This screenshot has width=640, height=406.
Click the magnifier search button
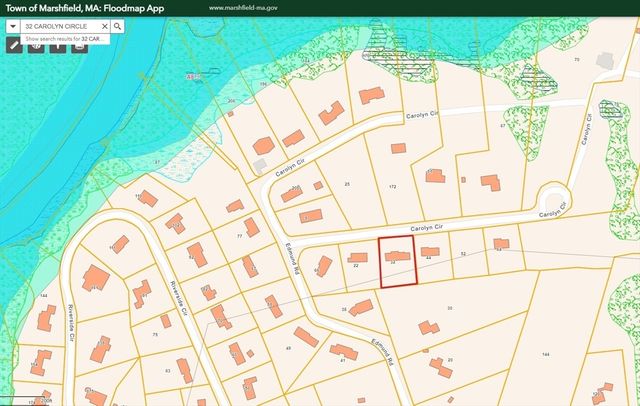coord(118,25)
